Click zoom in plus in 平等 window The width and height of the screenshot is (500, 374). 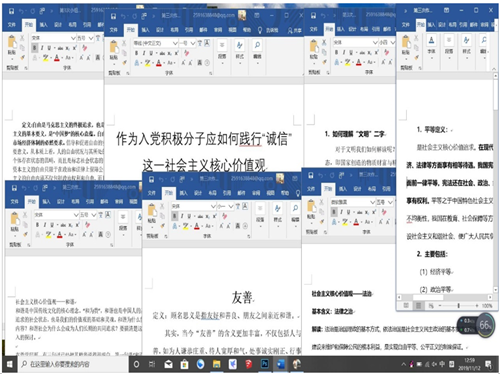coord(477,305)
